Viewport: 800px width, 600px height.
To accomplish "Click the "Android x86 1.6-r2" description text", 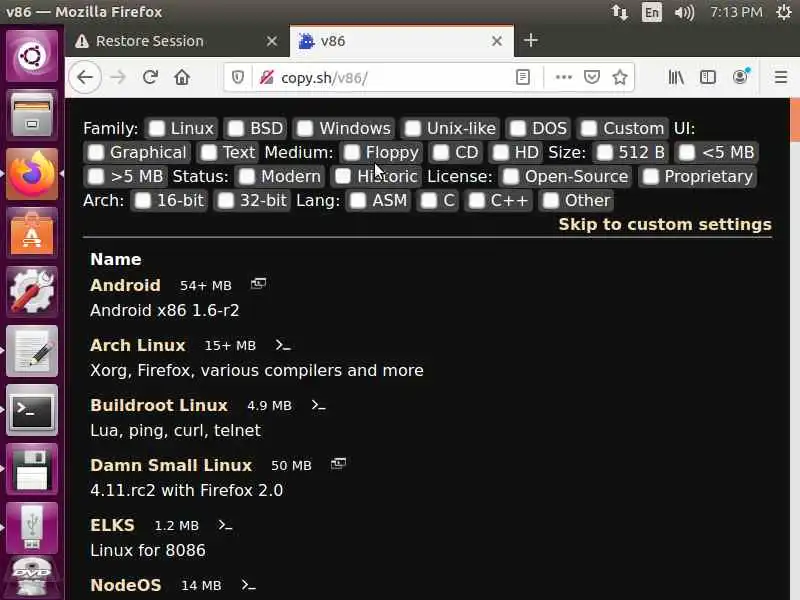I will pyautogui.click(x=164, y=310).
